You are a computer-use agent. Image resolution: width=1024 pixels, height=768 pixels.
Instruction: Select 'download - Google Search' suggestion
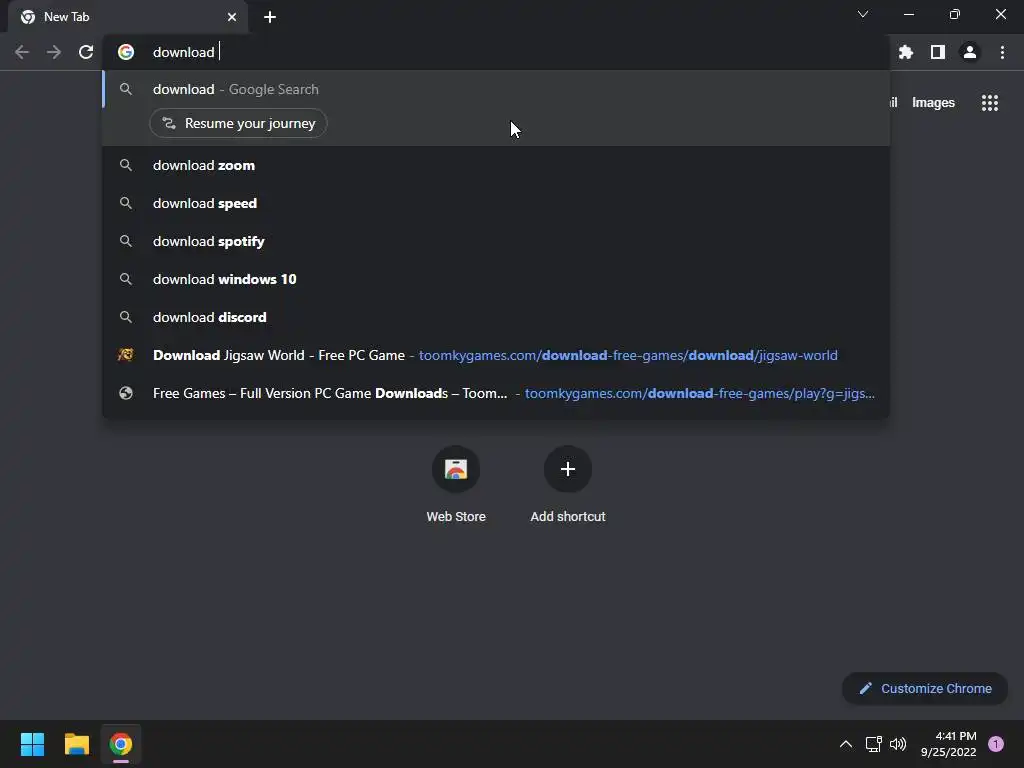click(496, 89)
